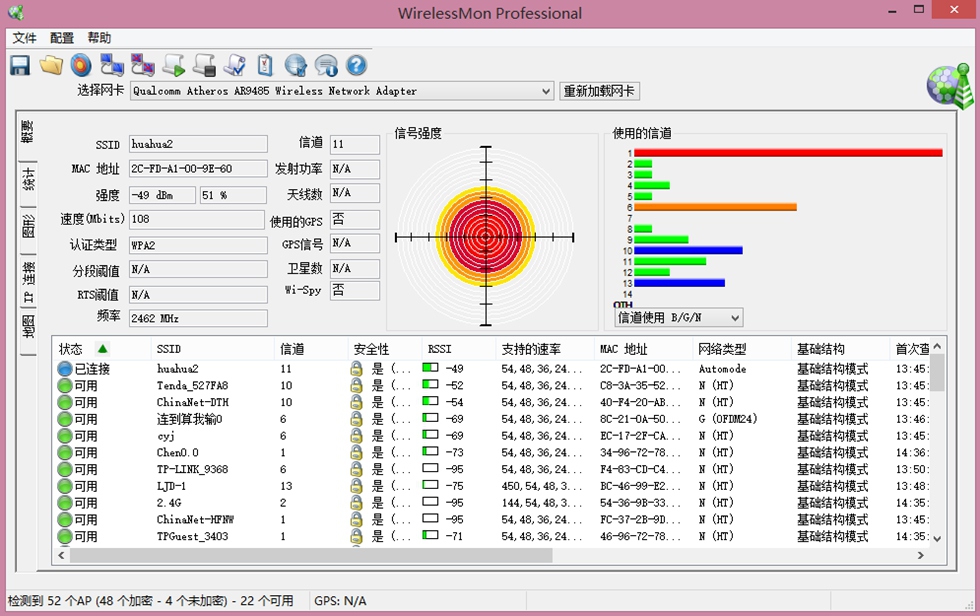Click the speech bubble info toolbar icon
This screenshot has height=616, width=980.
tap(326, 65)
